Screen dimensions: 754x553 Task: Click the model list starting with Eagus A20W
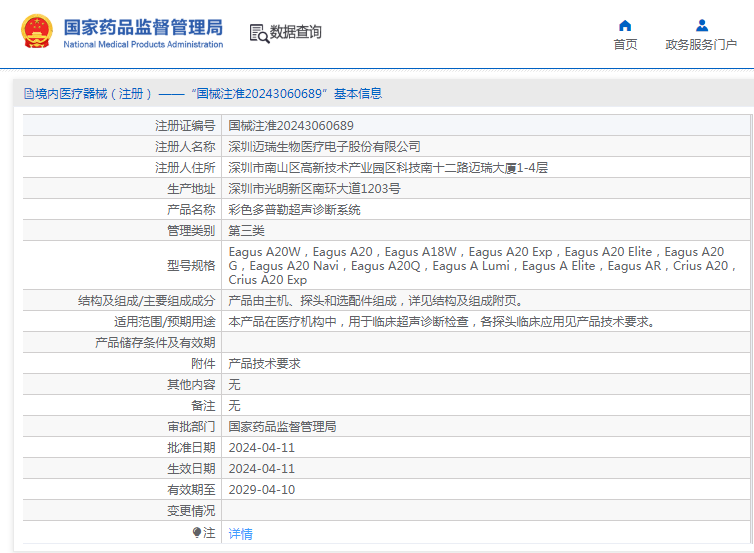pos(482,265)
